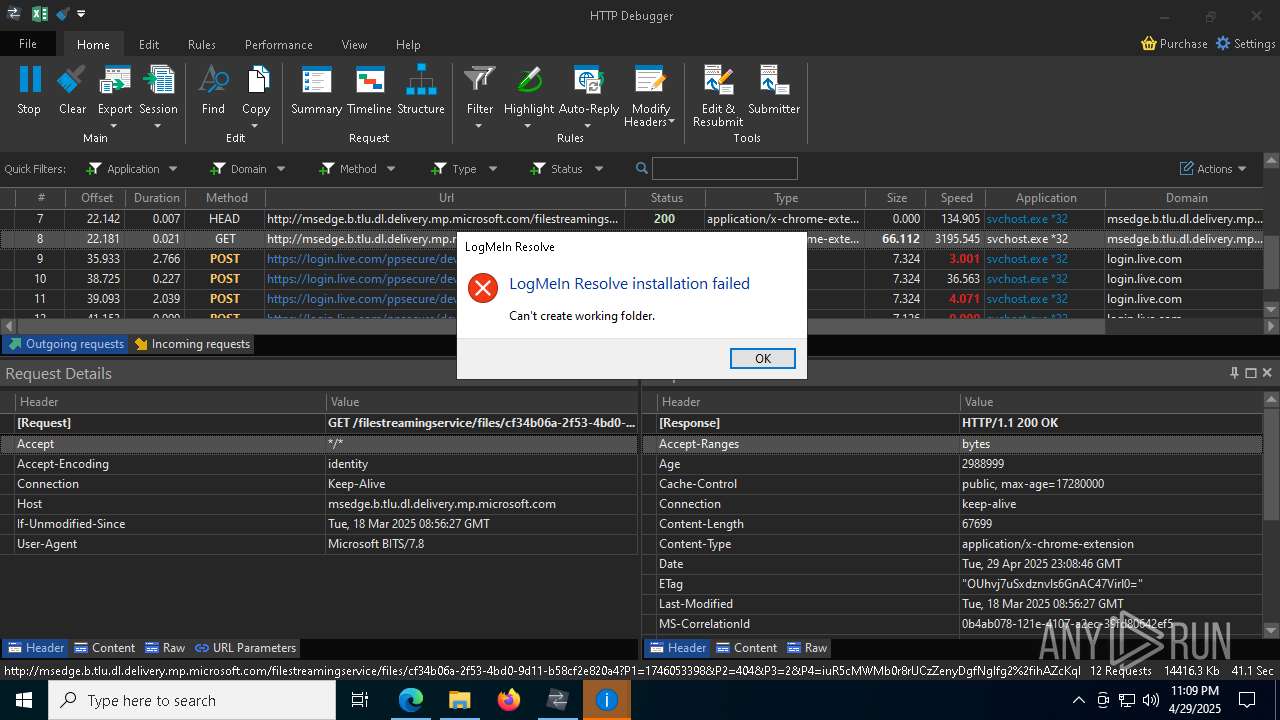Switch to the Rules ribbon tab
Viewport: 1280px width, 720px height.
(x=202, y=44)
